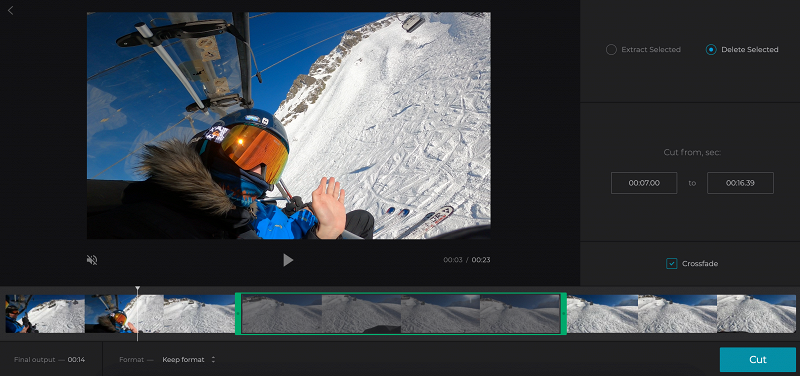Select the Delete Selected option
The width and height of the screenshot is (800, 376).
(x=742, y=49)
